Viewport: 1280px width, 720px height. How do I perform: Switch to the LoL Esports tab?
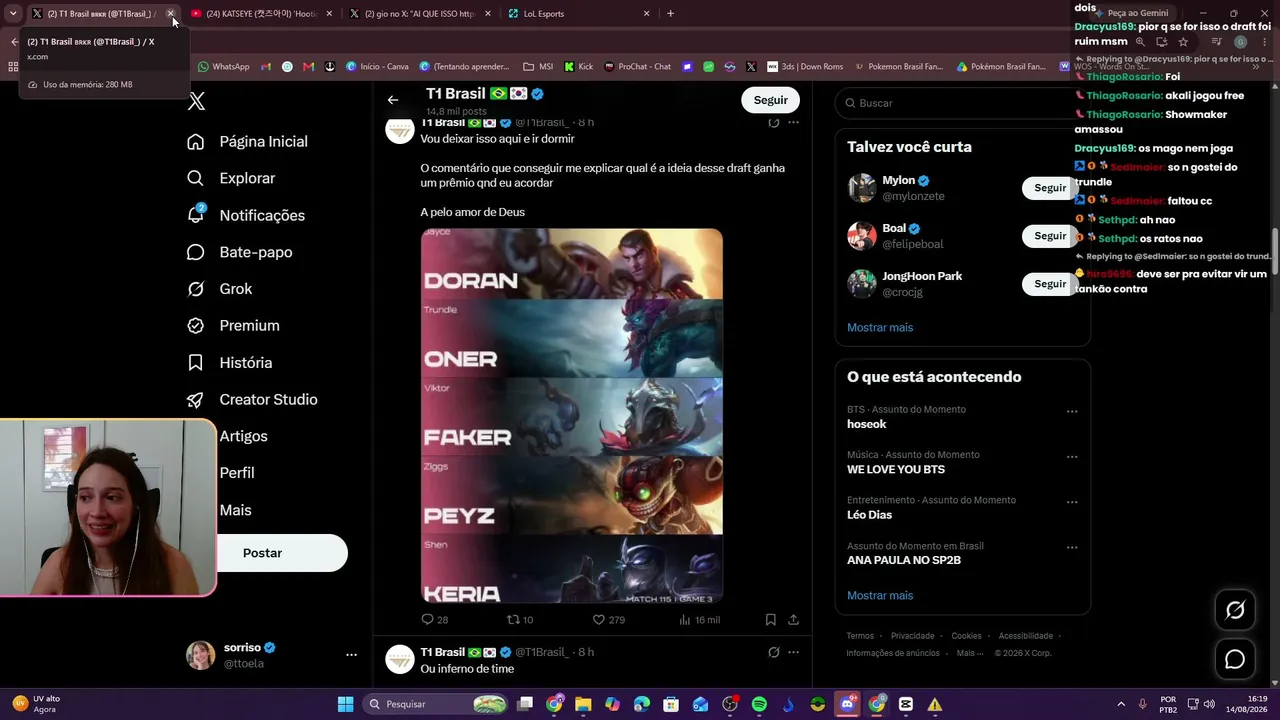click(x=579, y=14)
